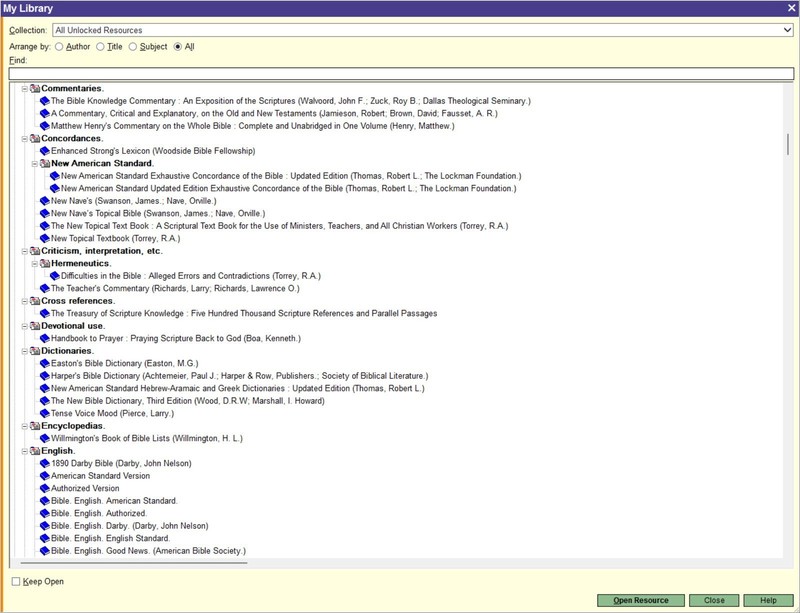Click book icon beside Treasury of Scripture Knowledge
Image resolution: width=800 pixels, height=613 pixels.
[x=45, y=313]
